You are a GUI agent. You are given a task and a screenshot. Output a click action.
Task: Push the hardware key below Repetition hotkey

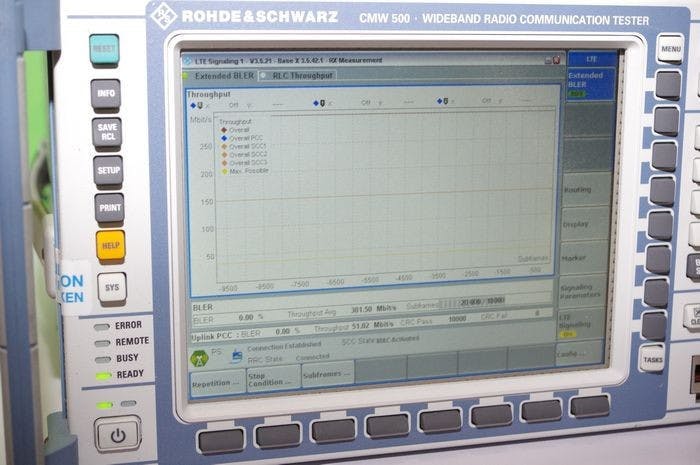[221, 441]
